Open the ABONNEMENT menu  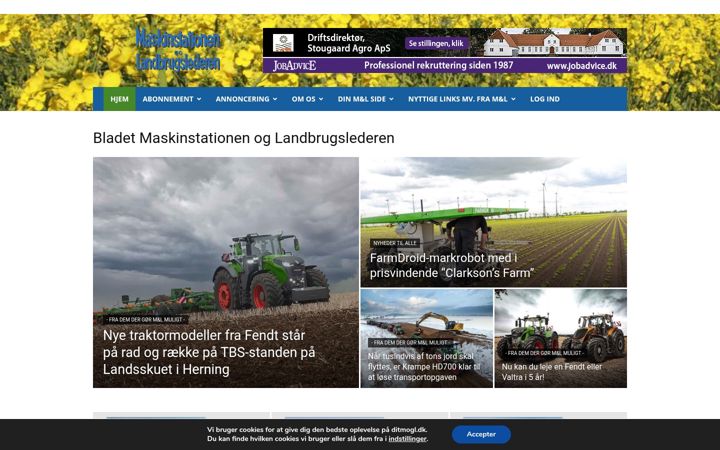point(168,99)
